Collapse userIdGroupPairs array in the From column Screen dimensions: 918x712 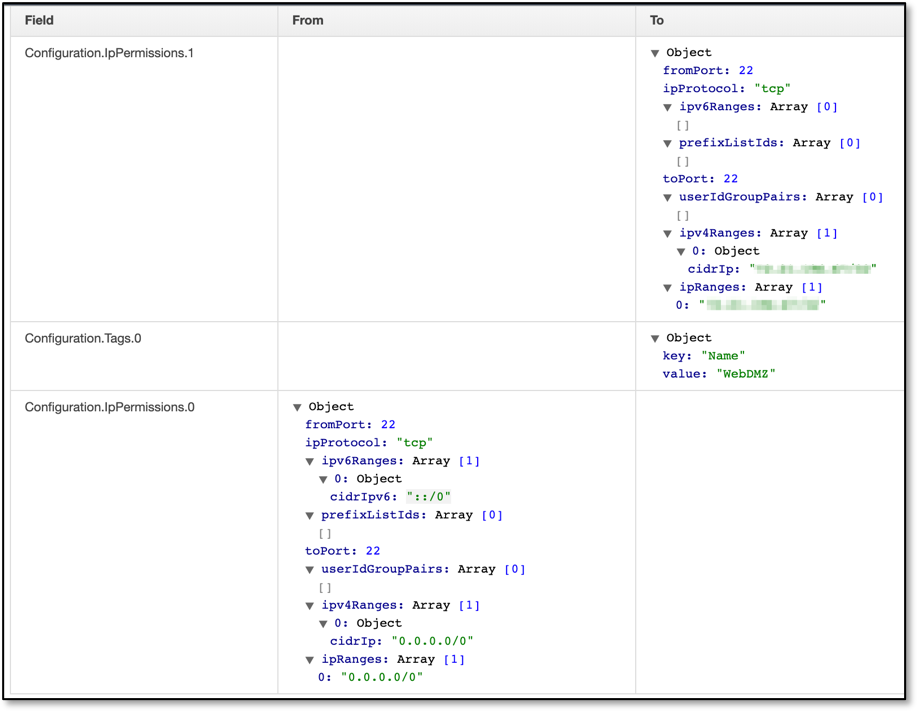pyautogui.click(x=309, y=570)
